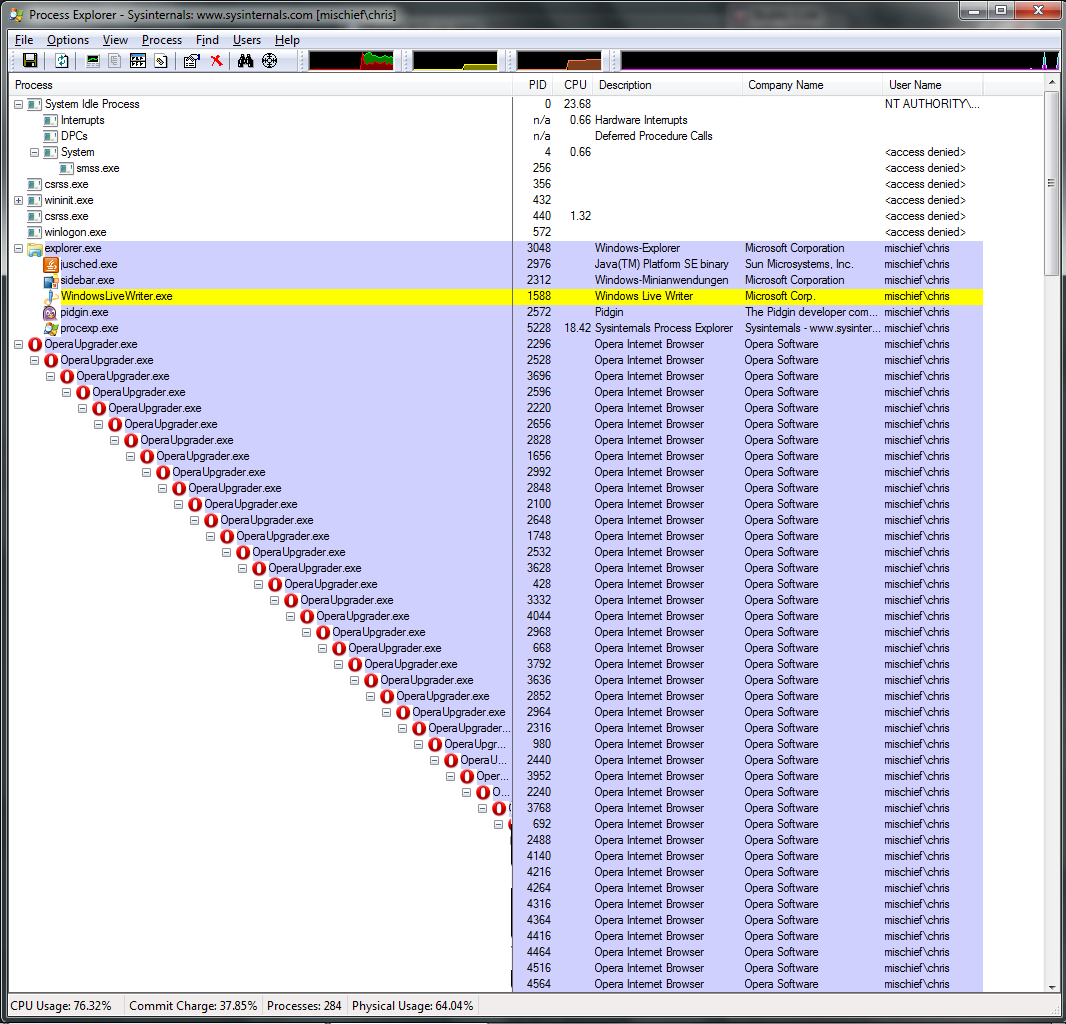Click the WindowsLiveWriter.exe process icon

tap(50, 296)
